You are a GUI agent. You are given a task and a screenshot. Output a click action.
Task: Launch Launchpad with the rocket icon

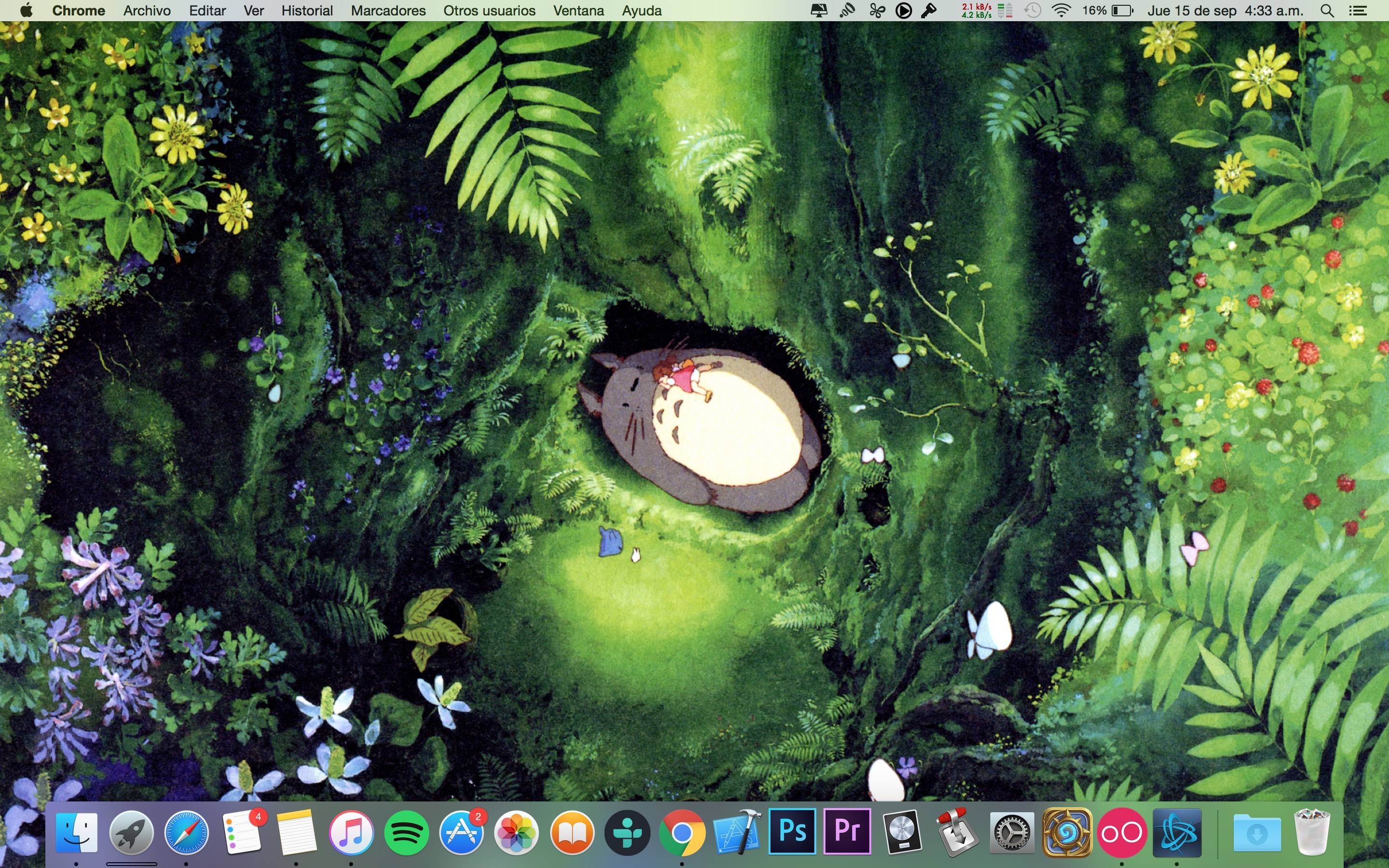132,832
